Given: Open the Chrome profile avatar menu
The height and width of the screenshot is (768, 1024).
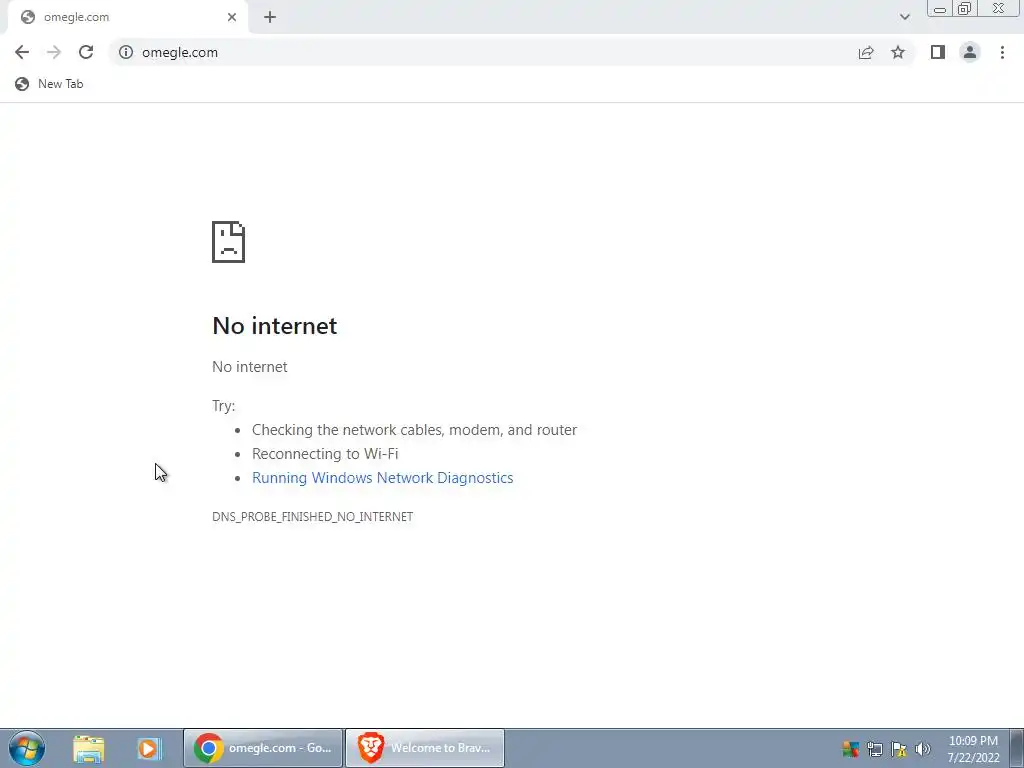Looking at the screenshot, I should (x=970, y=52).
